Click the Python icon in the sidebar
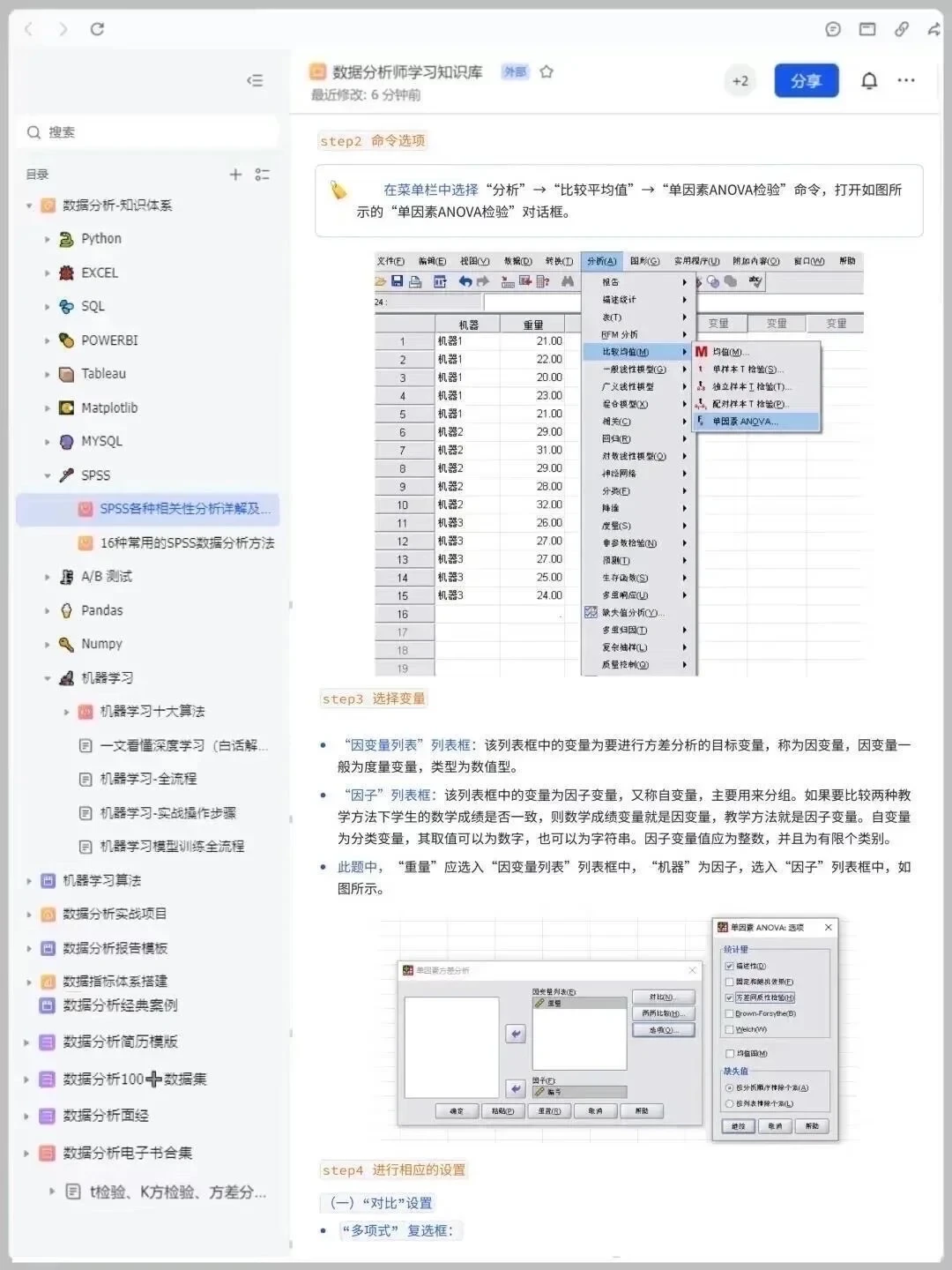Viewport: 952px width, 1270px height. tap(64, 238)
